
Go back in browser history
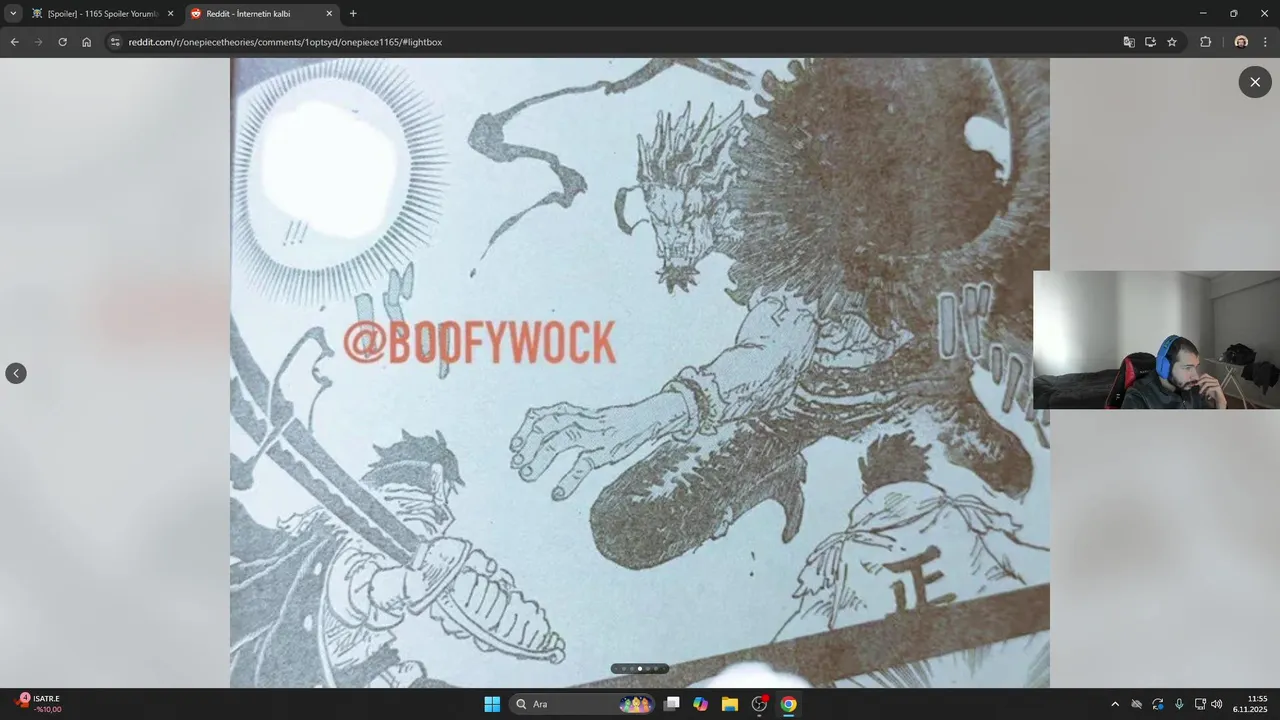pyautogui.click(x=14, y=42)
